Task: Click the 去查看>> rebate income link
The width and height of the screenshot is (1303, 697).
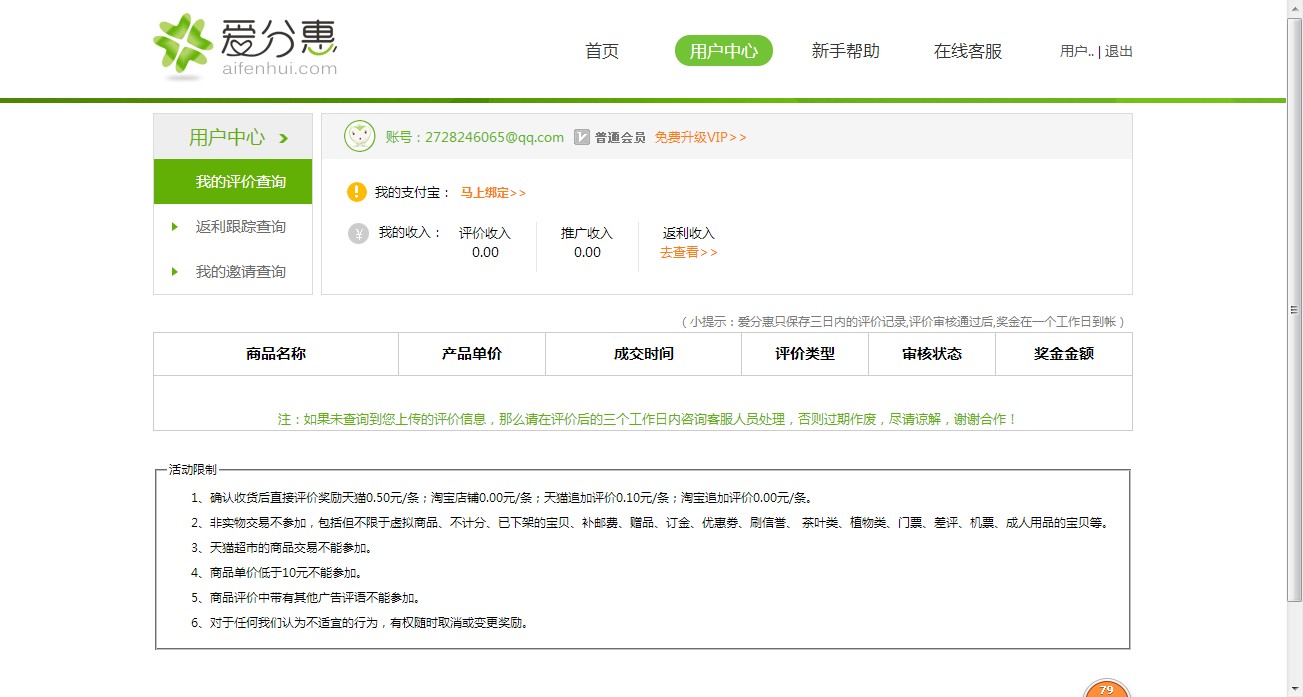Action: click(x=689, y=252)
